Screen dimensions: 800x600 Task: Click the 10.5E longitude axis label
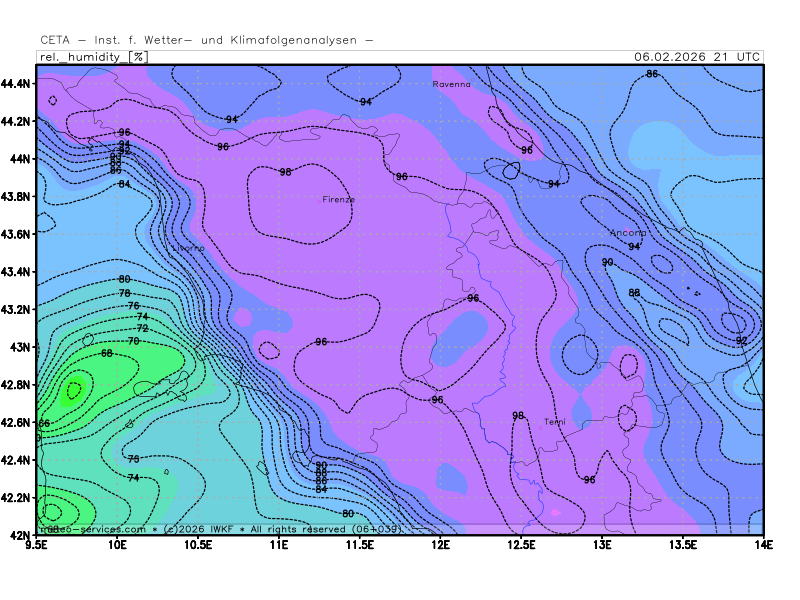(x=198, y=545)
